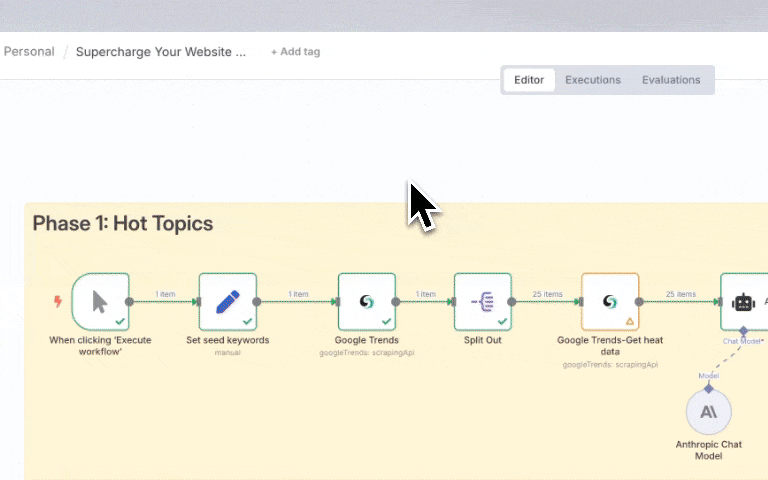
Task: Click the 'Chat Model*' connector label
Action: 743,341
